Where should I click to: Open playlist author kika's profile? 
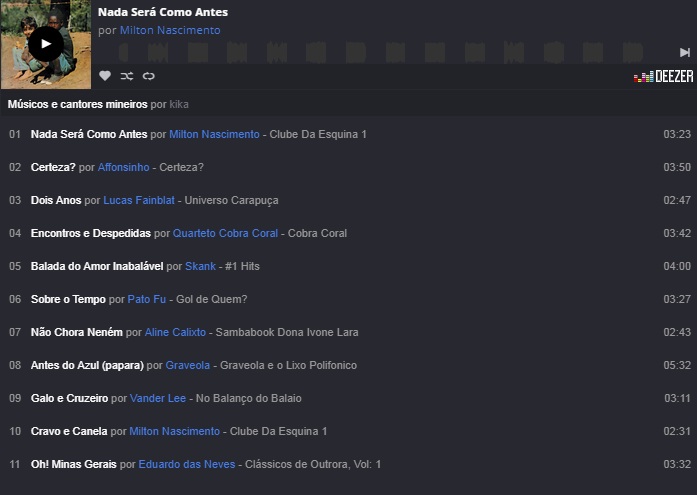tap(179, 104)
